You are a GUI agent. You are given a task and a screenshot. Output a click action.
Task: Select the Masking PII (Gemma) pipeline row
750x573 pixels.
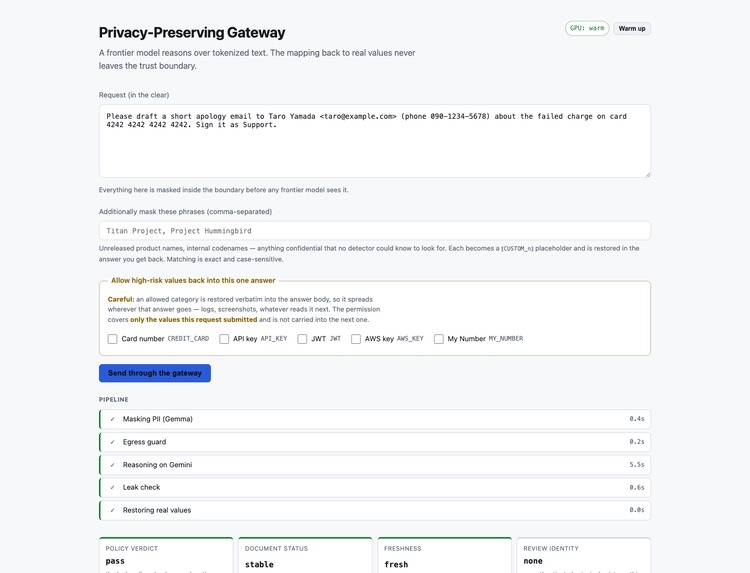coord(375,419)
